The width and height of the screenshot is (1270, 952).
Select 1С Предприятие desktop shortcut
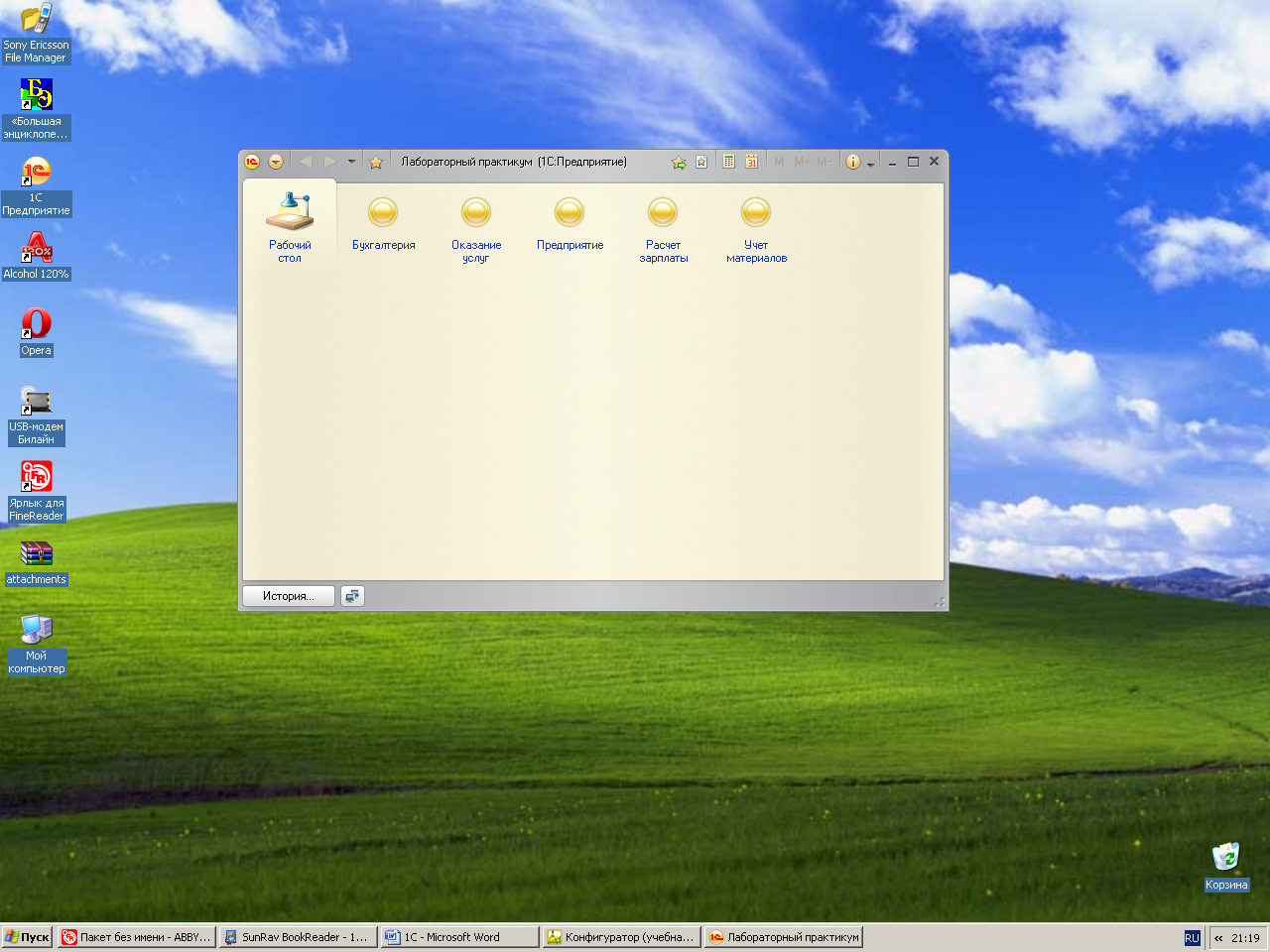(x=36, y=185)
